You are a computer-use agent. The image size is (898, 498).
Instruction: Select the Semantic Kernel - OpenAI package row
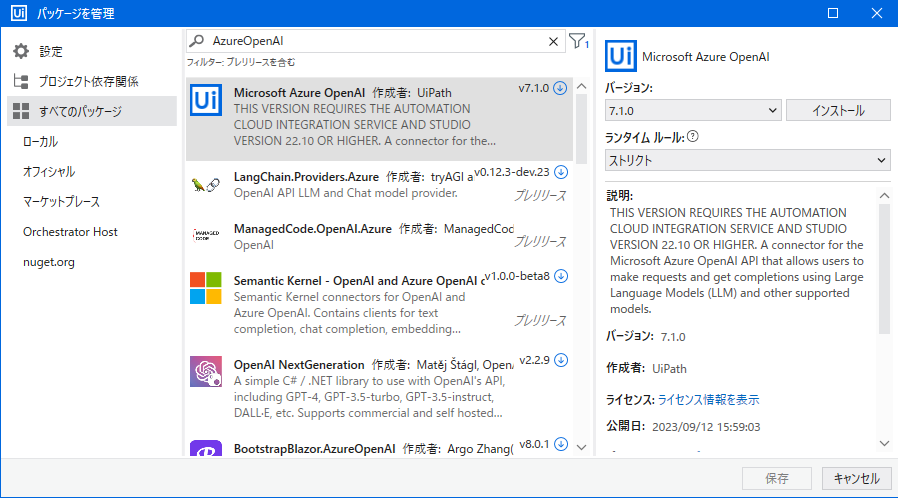379,305
